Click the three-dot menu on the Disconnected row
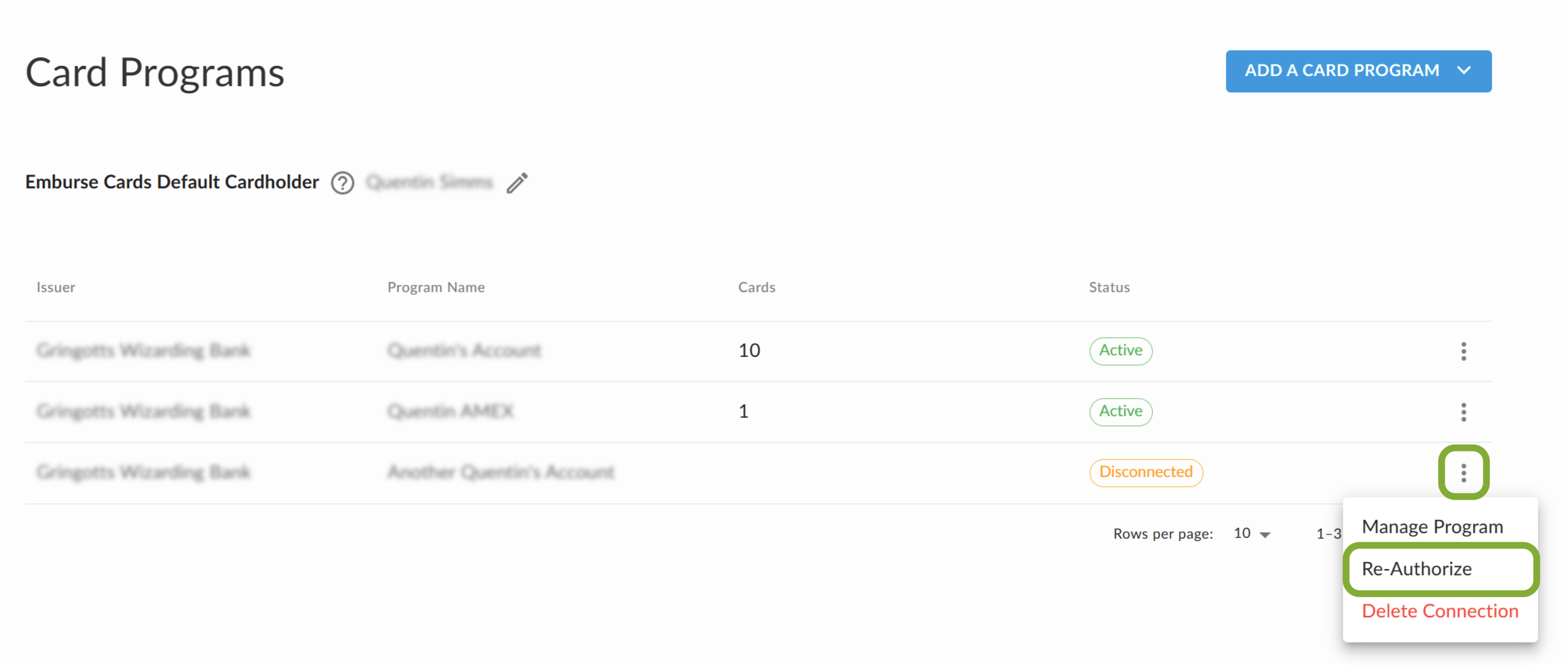This screenshot has width=1568, height=665. point(1463,472)
